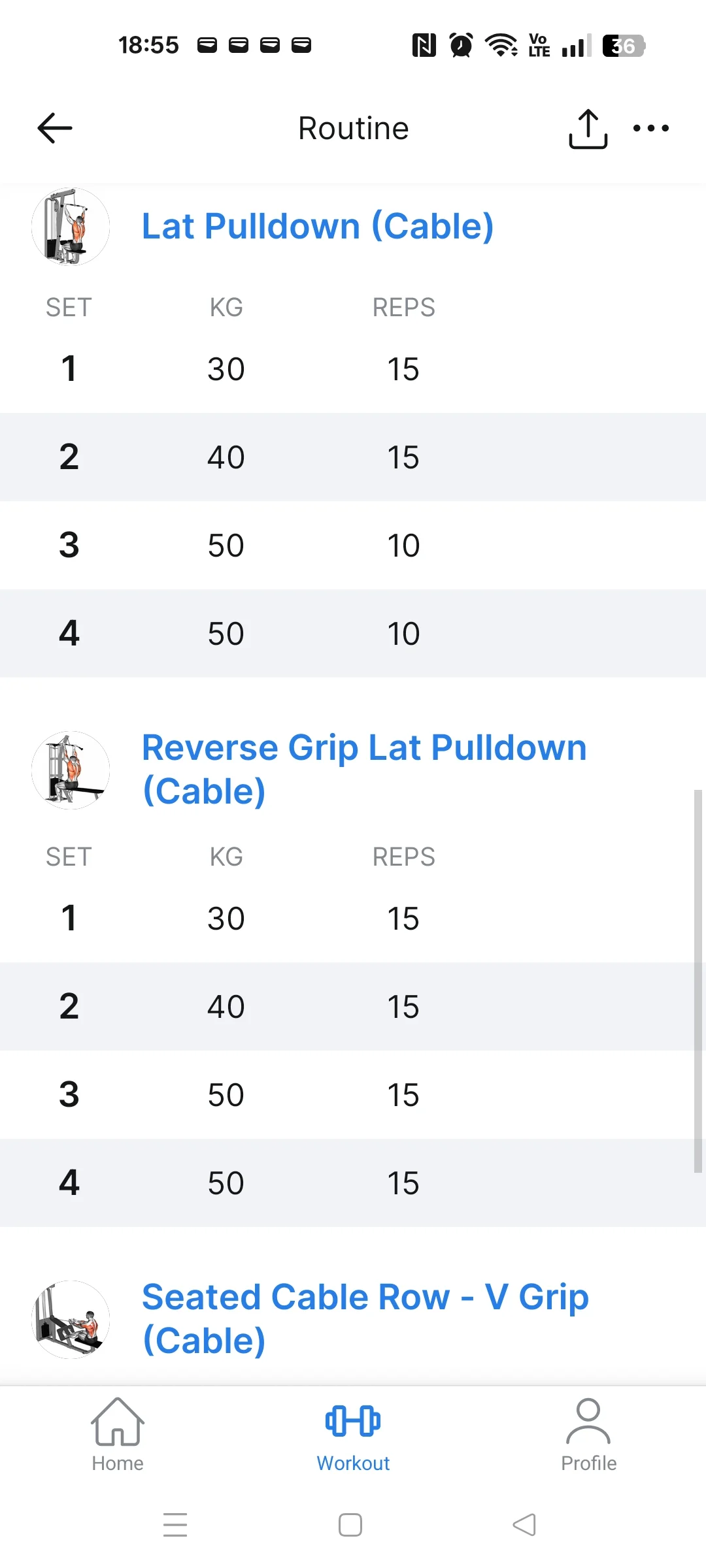Tap the back arrow icon
Screen dimensions: 706x1568
click(55, 128)
